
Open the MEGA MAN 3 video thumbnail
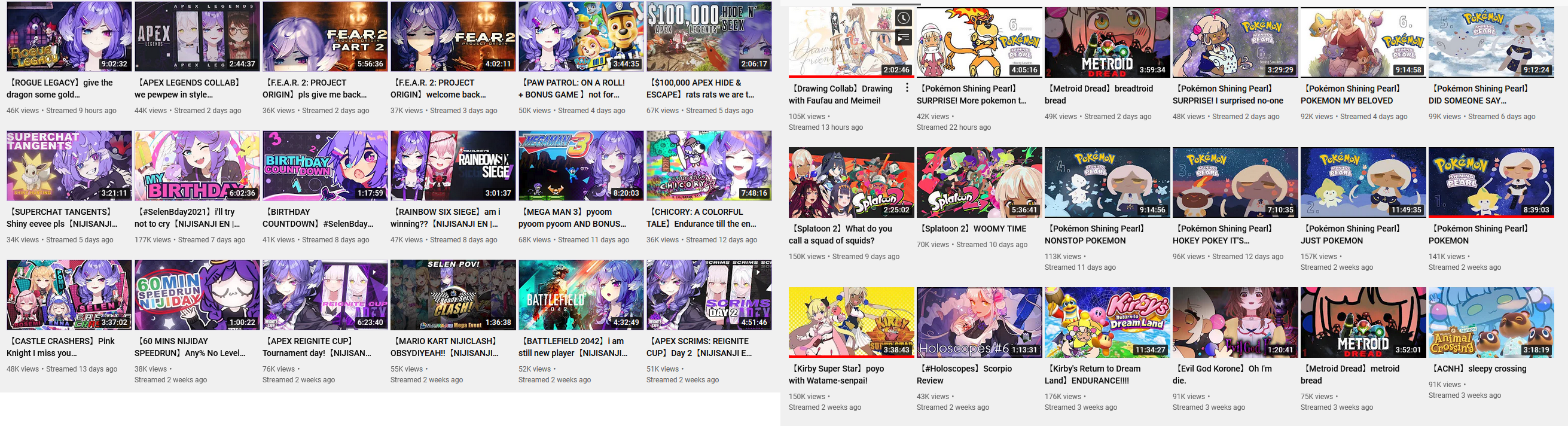[x=581, y=166]
